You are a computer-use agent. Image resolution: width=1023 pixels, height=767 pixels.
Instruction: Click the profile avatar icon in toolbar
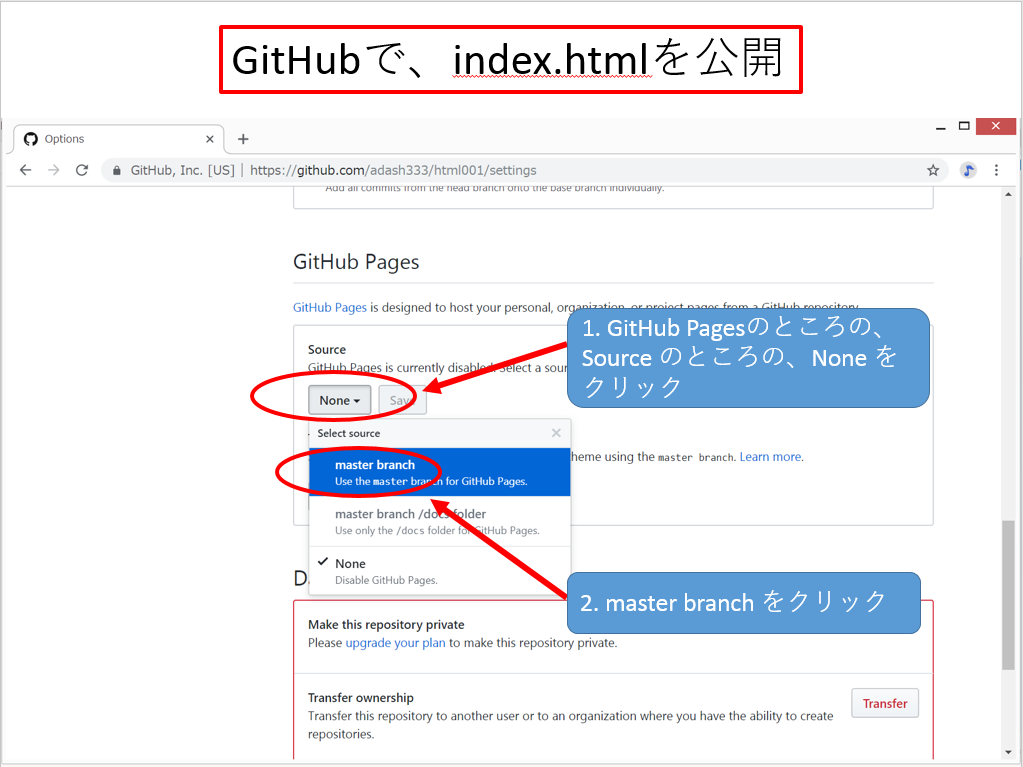(x=968, y=170)
